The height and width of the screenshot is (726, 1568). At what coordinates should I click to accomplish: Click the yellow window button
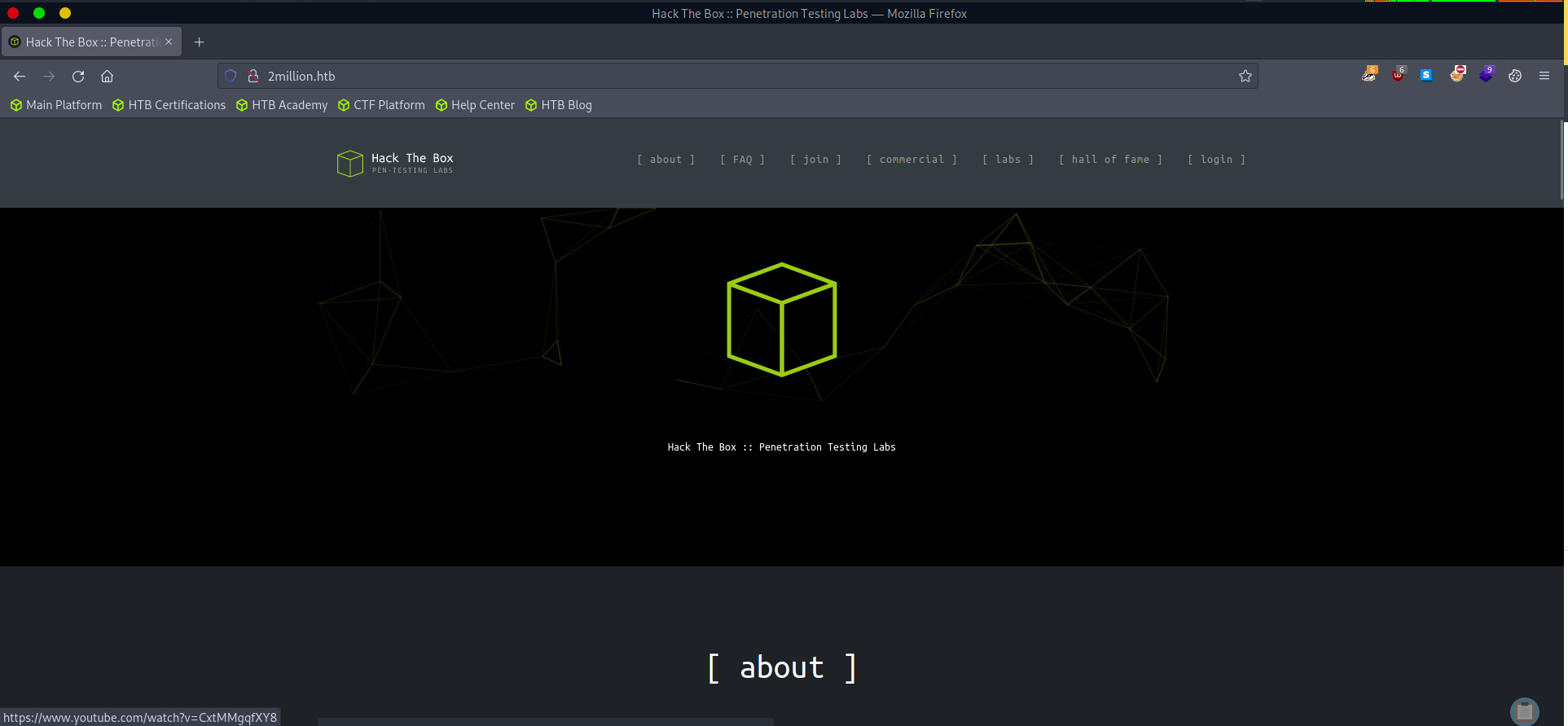point(65,13)
